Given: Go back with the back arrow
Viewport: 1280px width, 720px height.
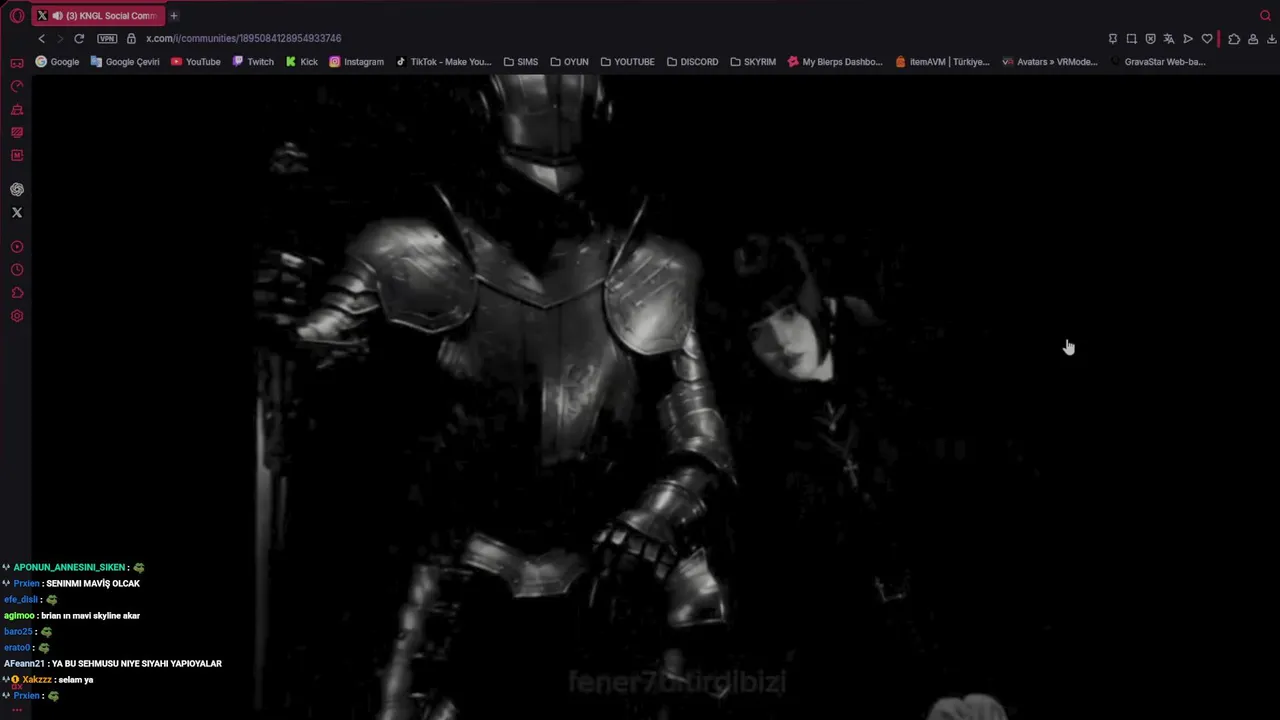Looking at the screenshot, I should point(41,39).
